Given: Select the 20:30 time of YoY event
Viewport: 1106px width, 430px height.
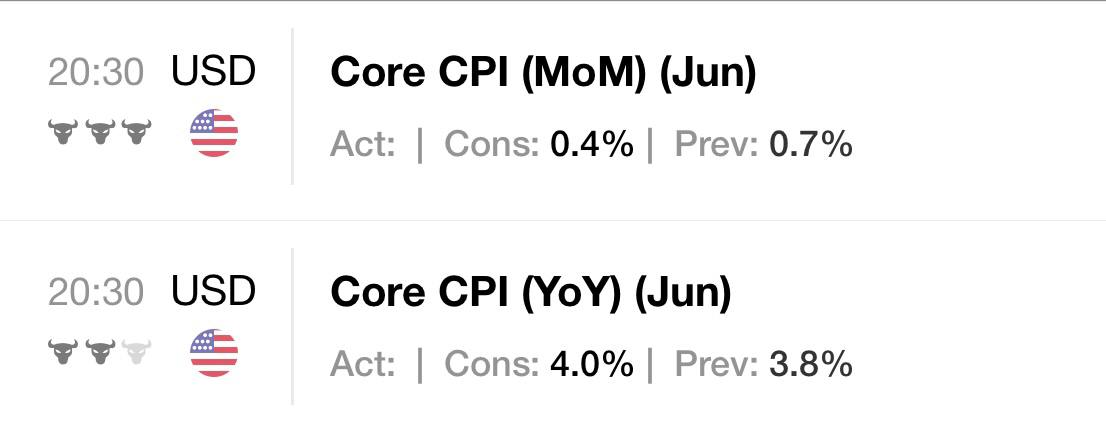Looking at the screenshot, I should [96, 293].
